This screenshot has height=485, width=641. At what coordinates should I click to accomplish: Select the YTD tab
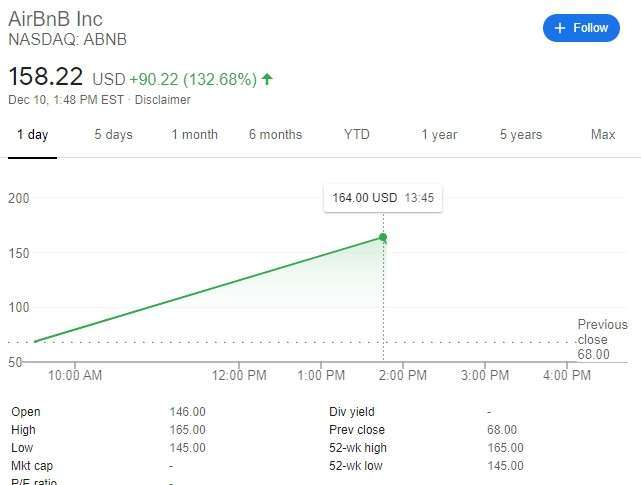356,135
